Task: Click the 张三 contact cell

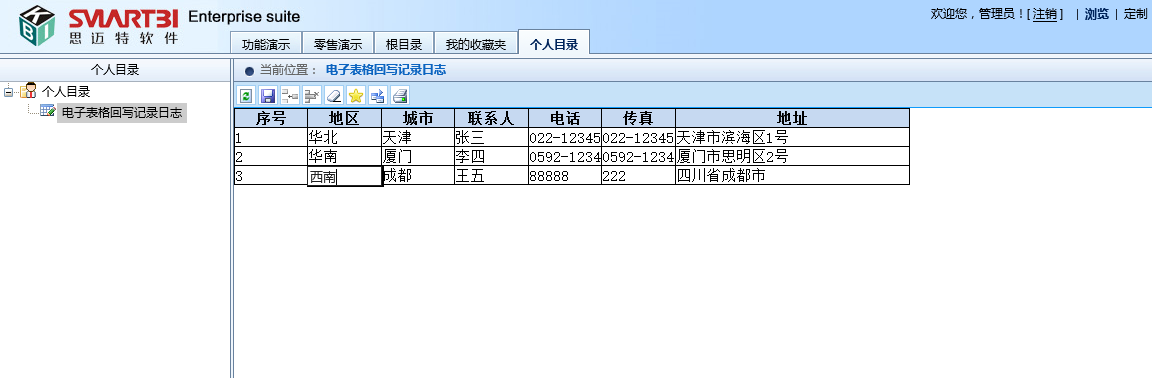Action: 492,137
